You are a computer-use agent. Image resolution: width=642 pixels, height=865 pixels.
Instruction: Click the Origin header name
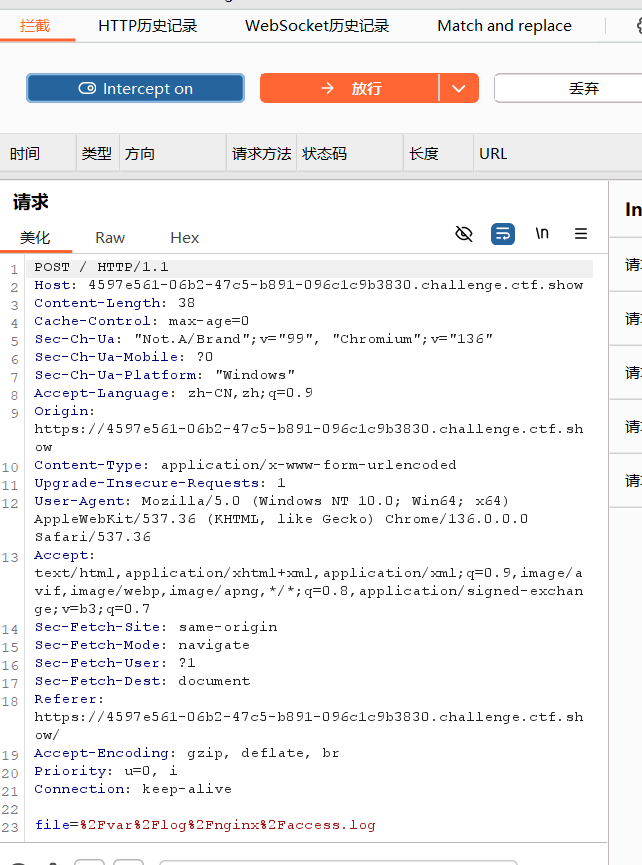pos(65,411)
